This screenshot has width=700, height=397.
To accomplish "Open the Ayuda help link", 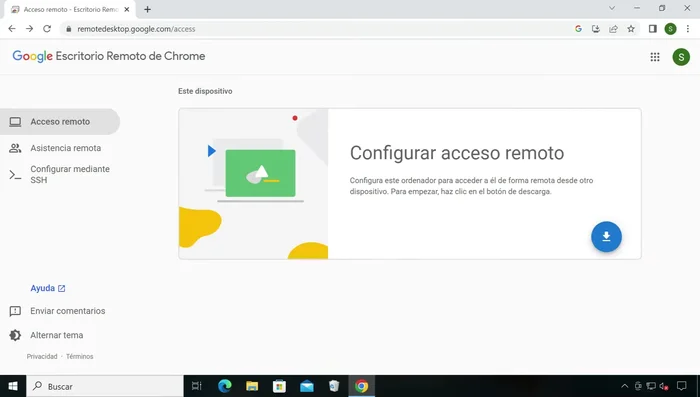I will click(x=48, y=288).
